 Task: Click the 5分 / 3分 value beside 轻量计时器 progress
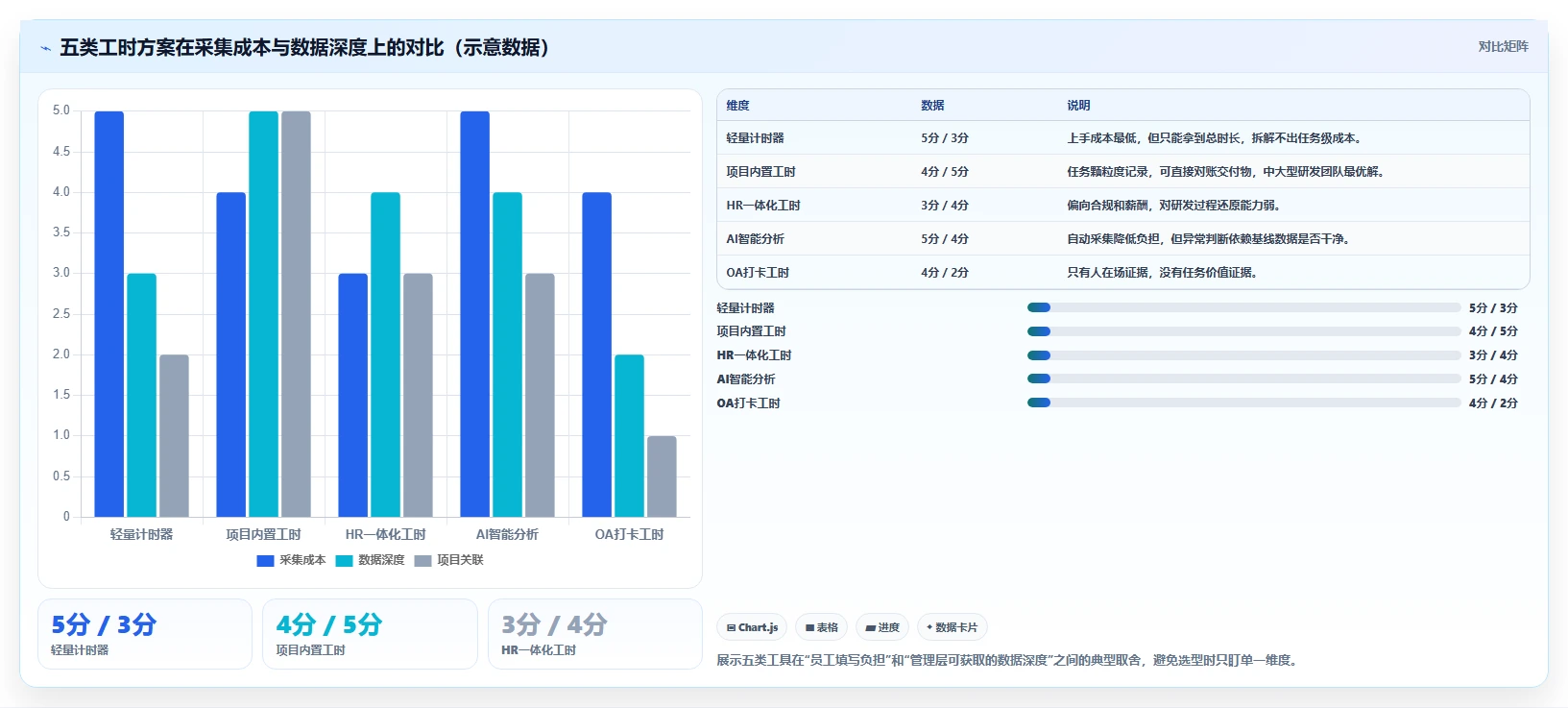coord(1493,307)
